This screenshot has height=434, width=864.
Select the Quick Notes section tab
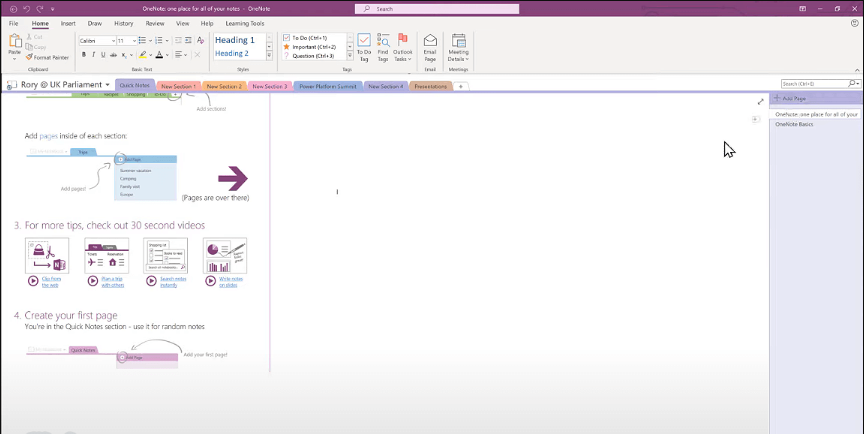pyautogui.click(x=135, y=85)
